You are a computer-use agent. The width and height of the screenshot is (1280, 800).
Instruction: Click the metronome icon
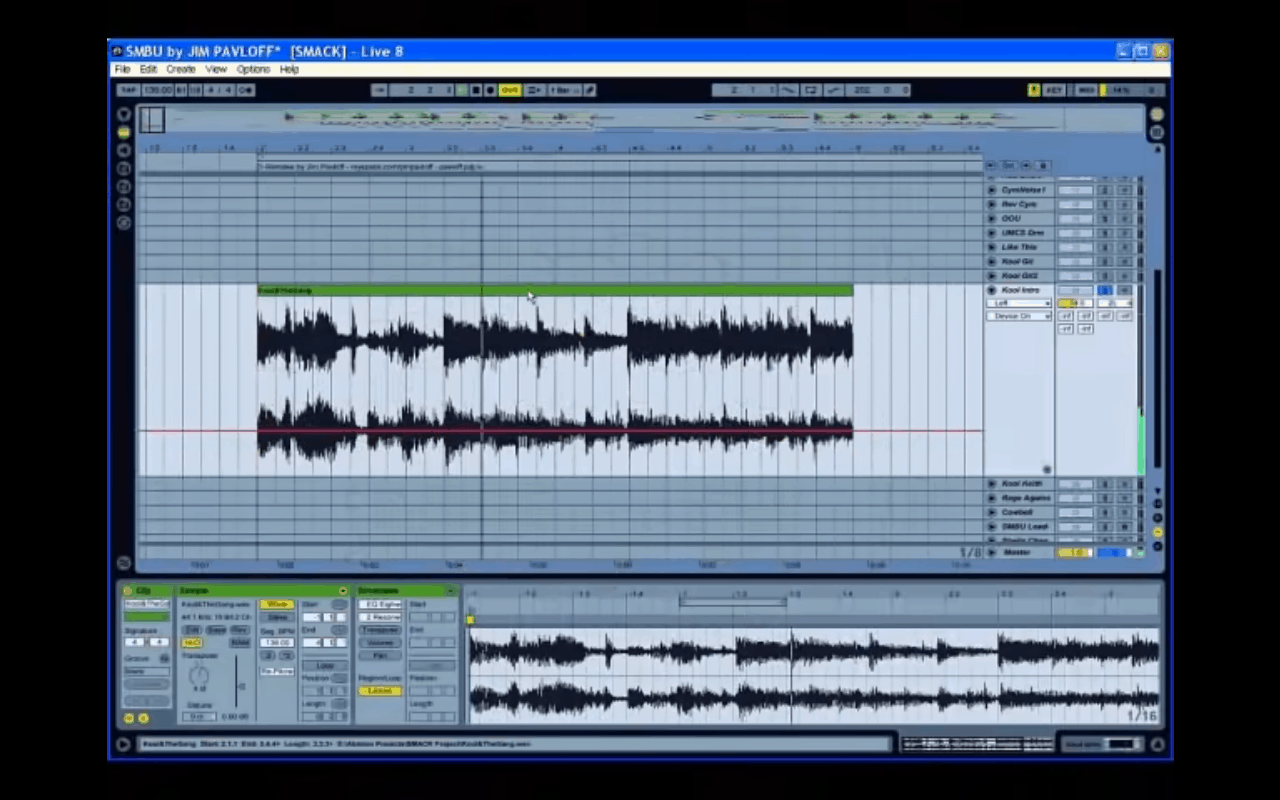(246, 90)
